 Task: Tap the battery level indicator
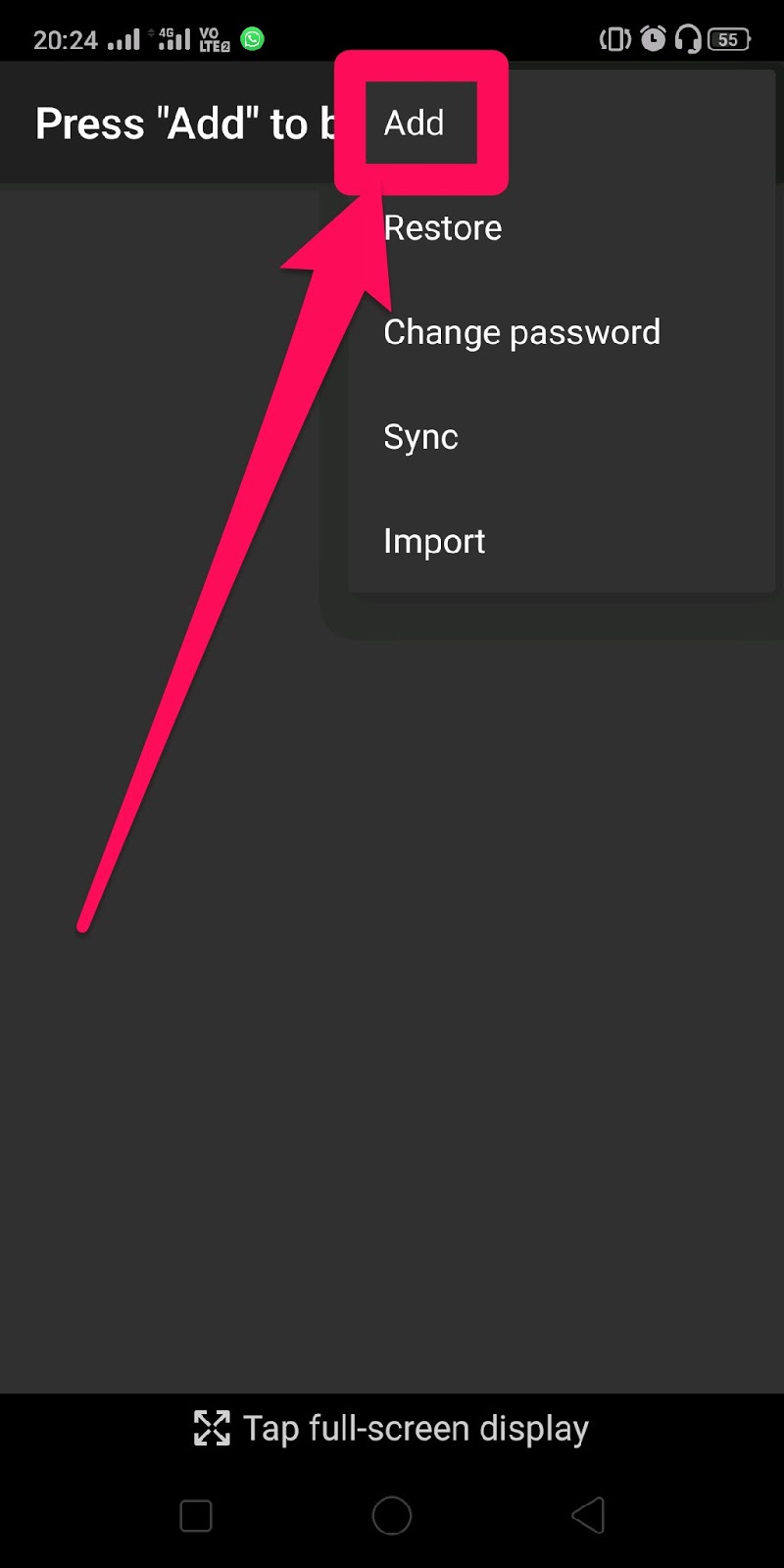click(729, 39)
